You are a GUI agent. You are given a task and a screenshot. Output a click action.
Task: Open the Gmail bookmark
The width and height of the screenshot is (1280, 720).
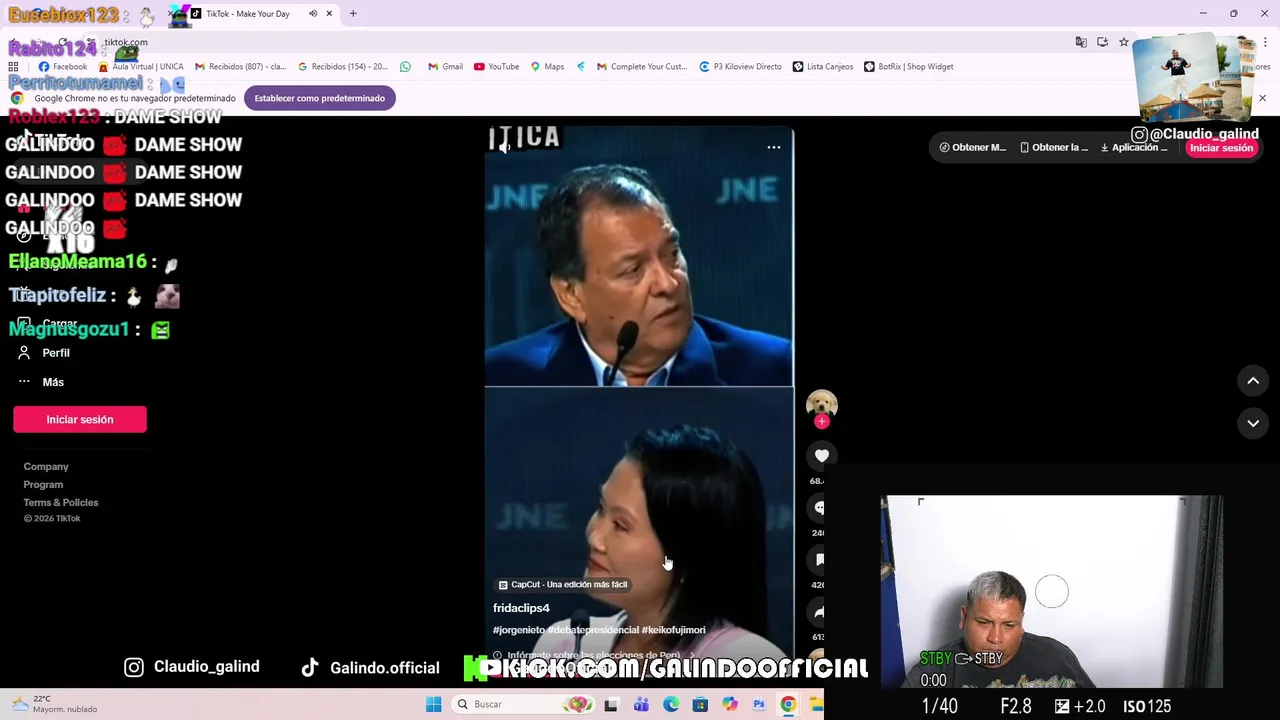[x=445, y=67]
